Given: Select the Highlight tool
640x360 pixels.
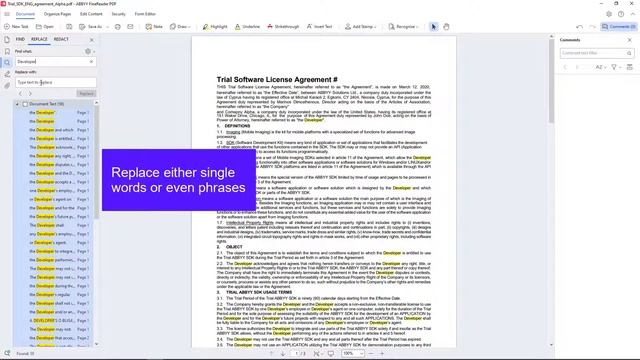Looking at the screenshot, I should [x=215, y=27].
